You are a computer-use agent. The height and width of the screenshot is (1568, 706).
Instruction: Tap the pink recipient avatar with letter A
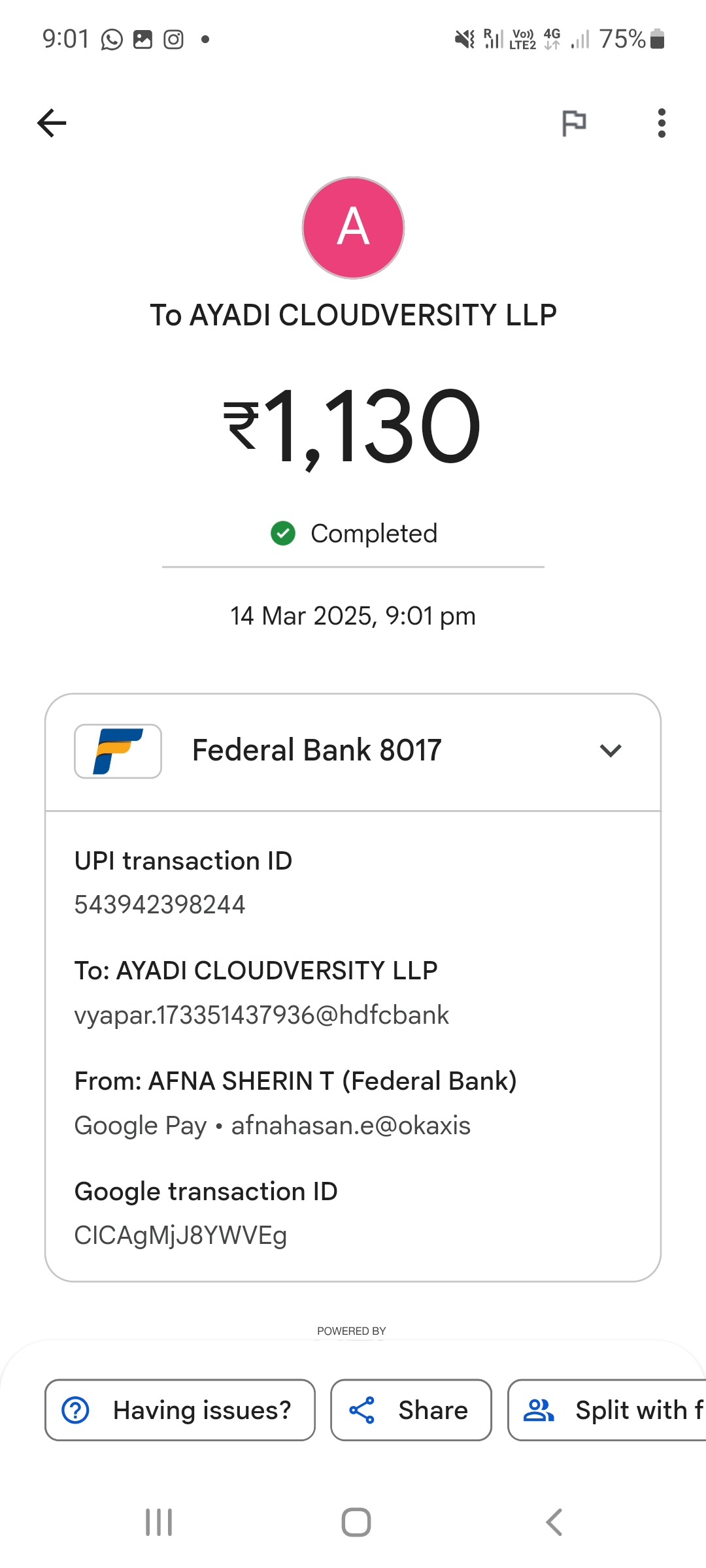click(x=353, y=227)
